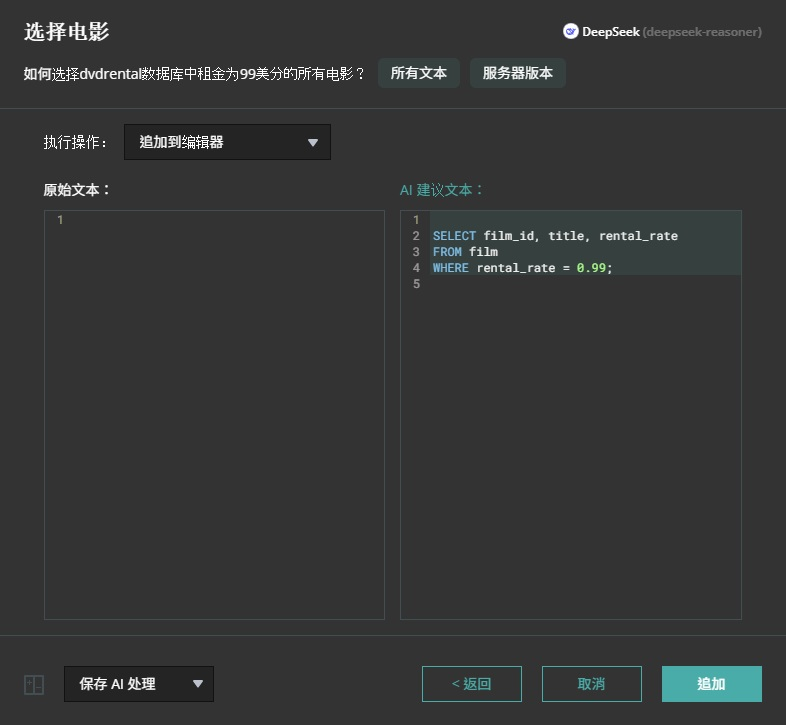Confirm with the 追加 button

coord(711,684)
